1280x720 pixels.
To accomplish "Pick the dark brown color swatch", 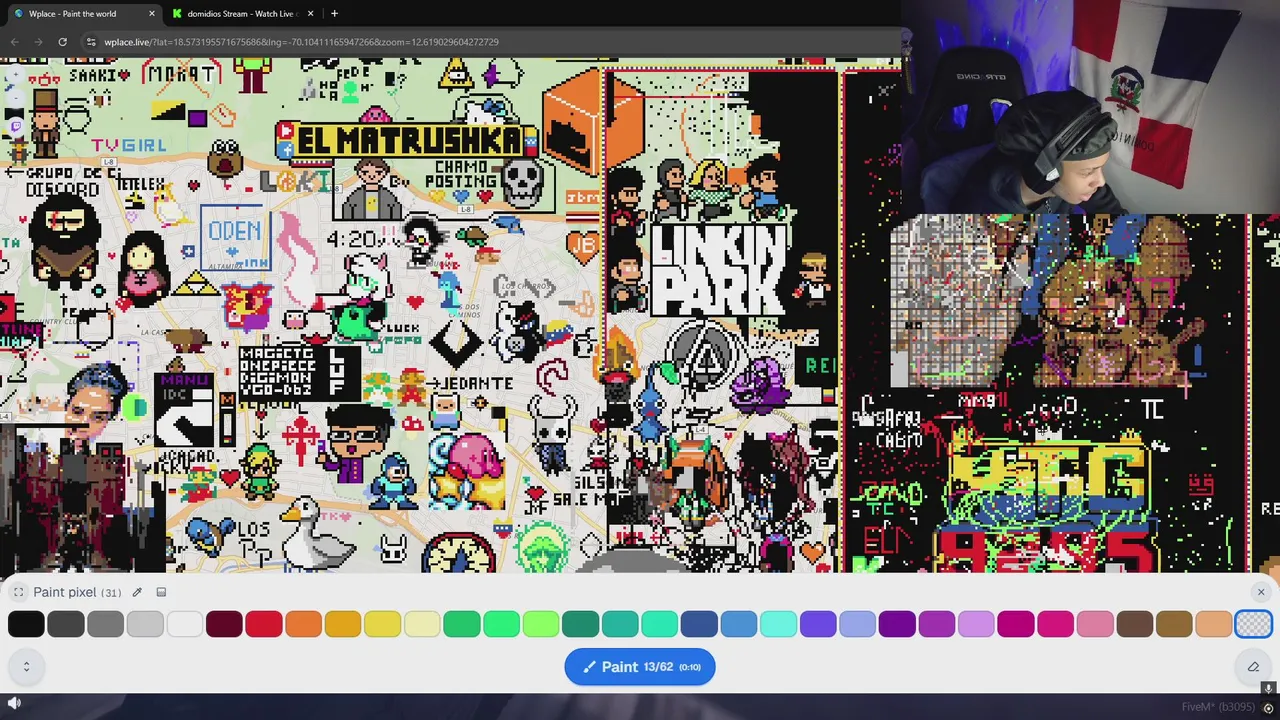I will tap(1135, 624).
